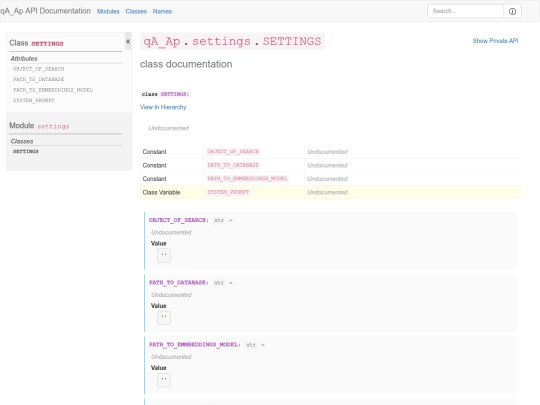
Task: Open the settings module link in sidebar
Action: point(53,126)
